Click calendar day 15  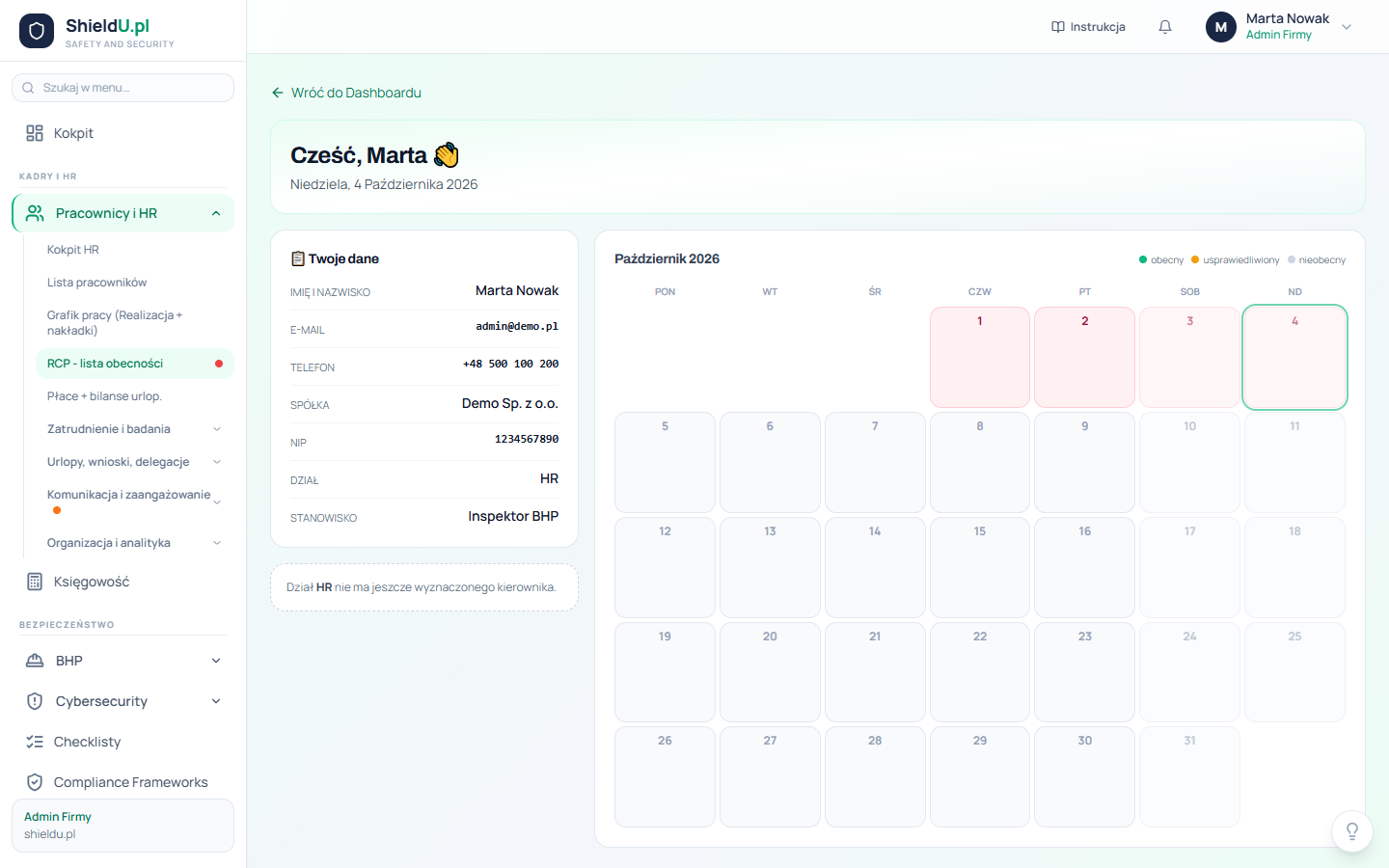pos(980,567)
